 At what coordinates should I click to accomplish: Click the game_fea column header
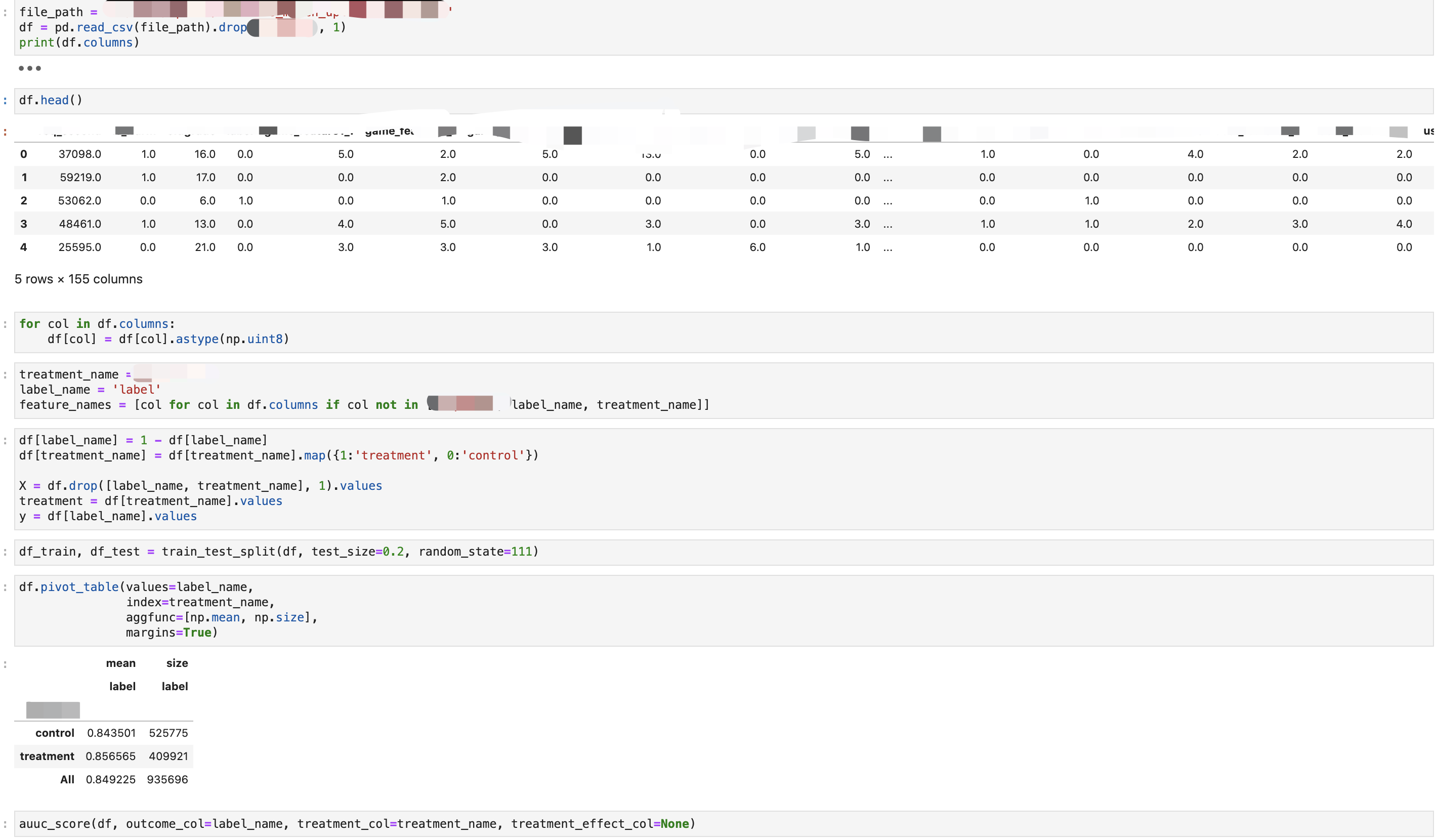coord(390,131)
